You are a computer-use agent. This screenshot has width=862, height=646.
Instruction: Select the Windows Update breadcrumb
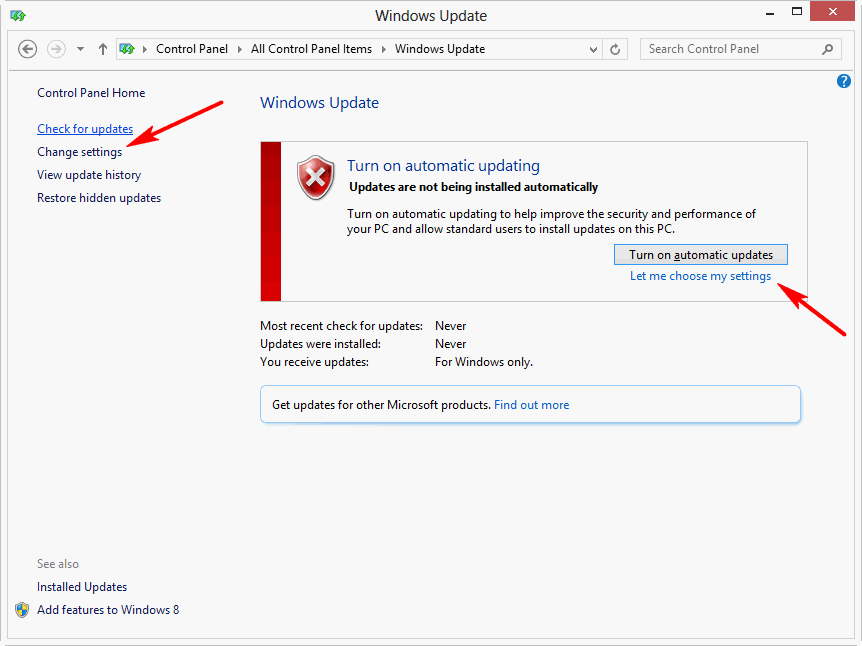[x=440, y=49]
